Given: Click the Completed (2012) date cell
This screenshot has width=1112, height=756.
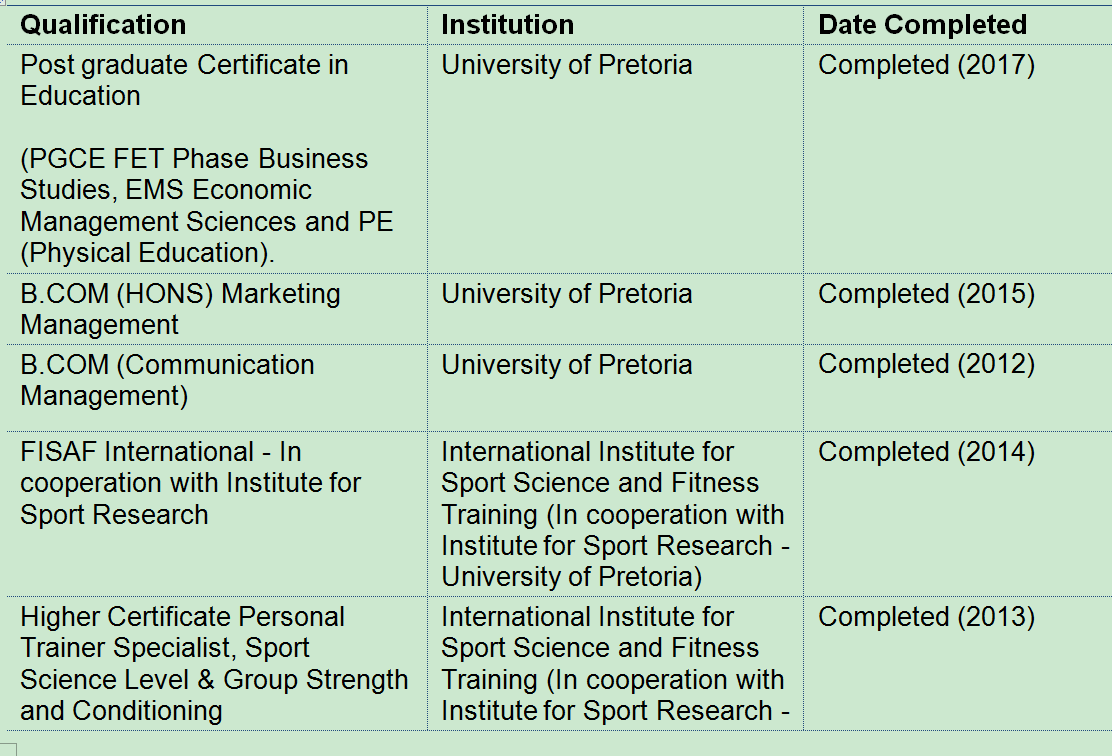Looking at the screenshot, I should [926, 365].
